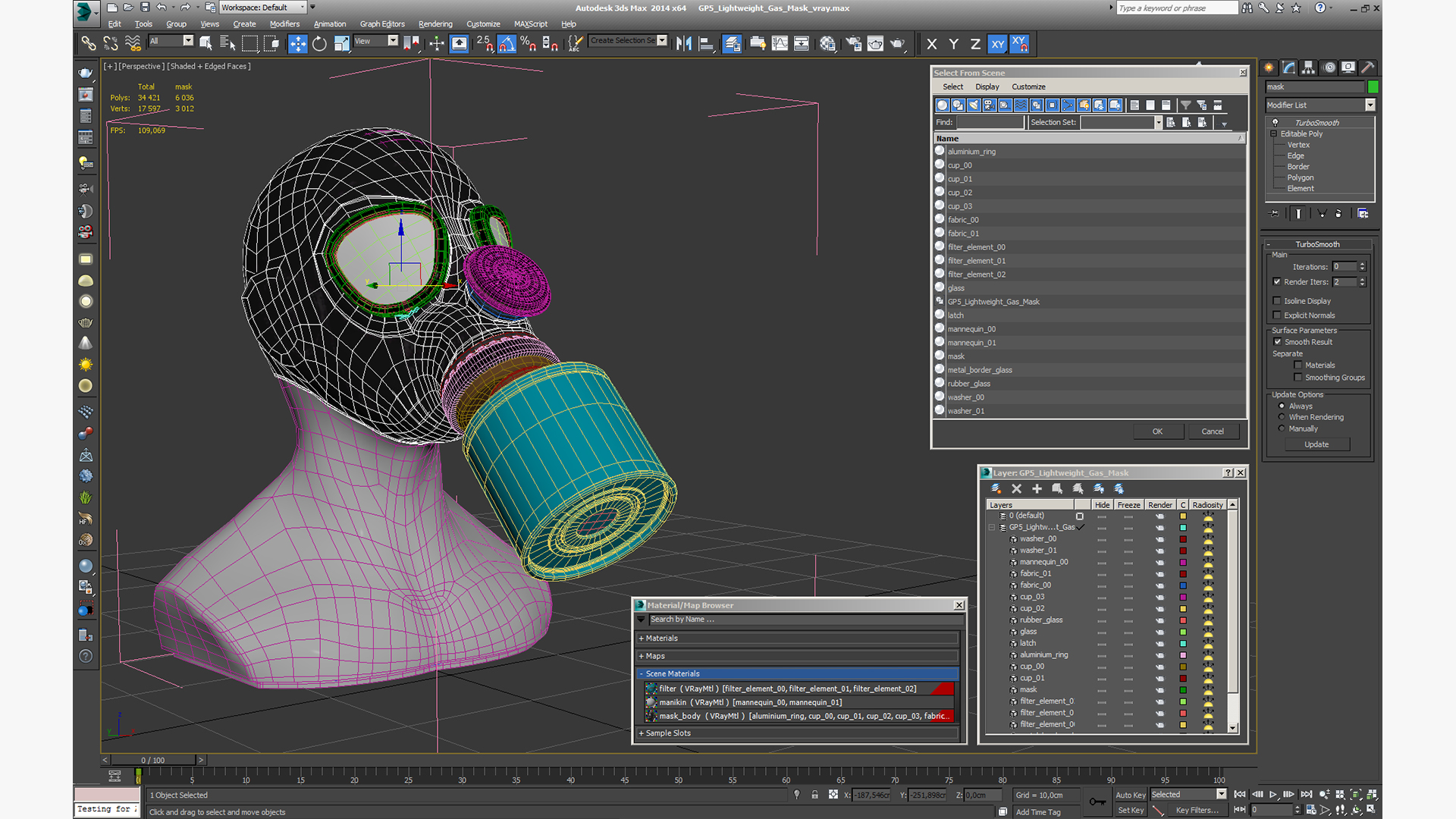Open the Workspace Default dropdown
This screenshot has height=819, width=1456.
(x=263, y=8)
